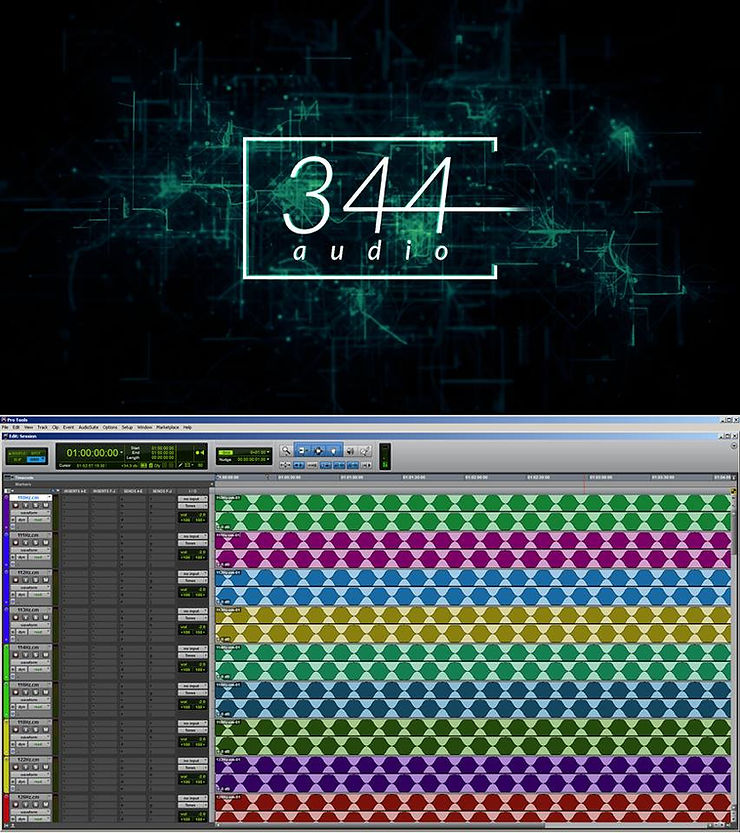Image resolution: width=740 pixels, height=833 pixels.
Task: Mute the 112Hz blue track
Action: coord(46,580)
